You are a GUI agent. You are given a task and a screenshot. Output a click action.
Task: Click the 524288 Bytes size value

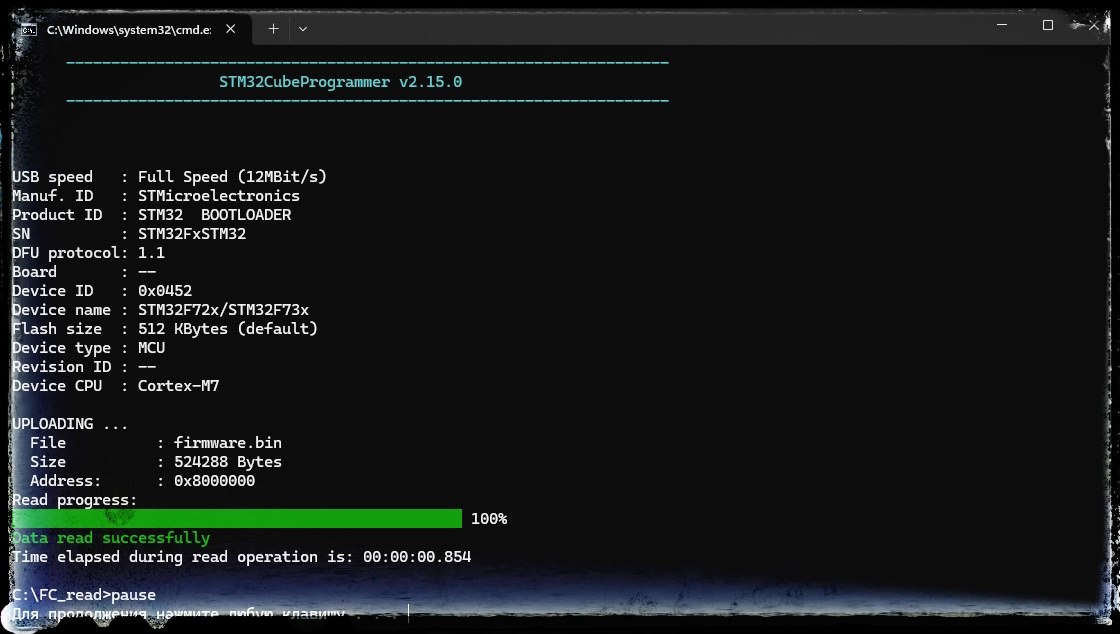[x=228, y=462]
